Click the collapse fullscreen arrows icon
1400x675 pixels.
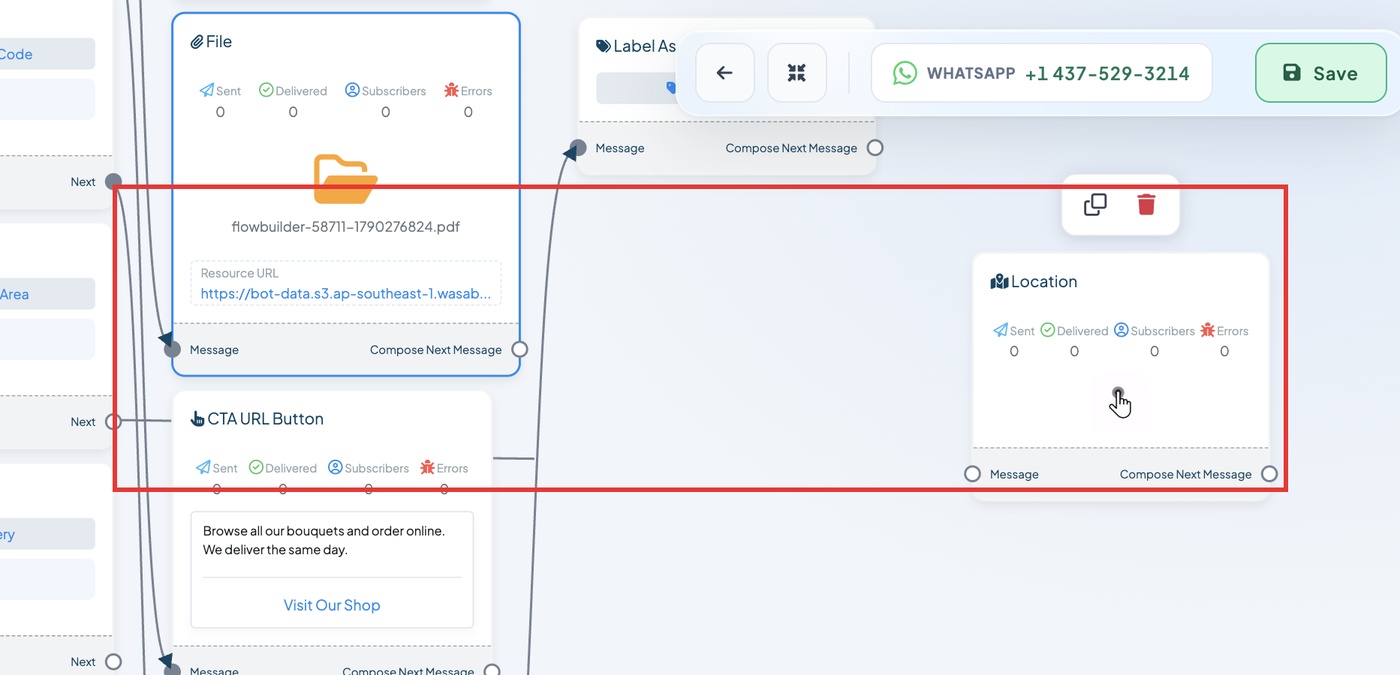[x=797, y=73]
